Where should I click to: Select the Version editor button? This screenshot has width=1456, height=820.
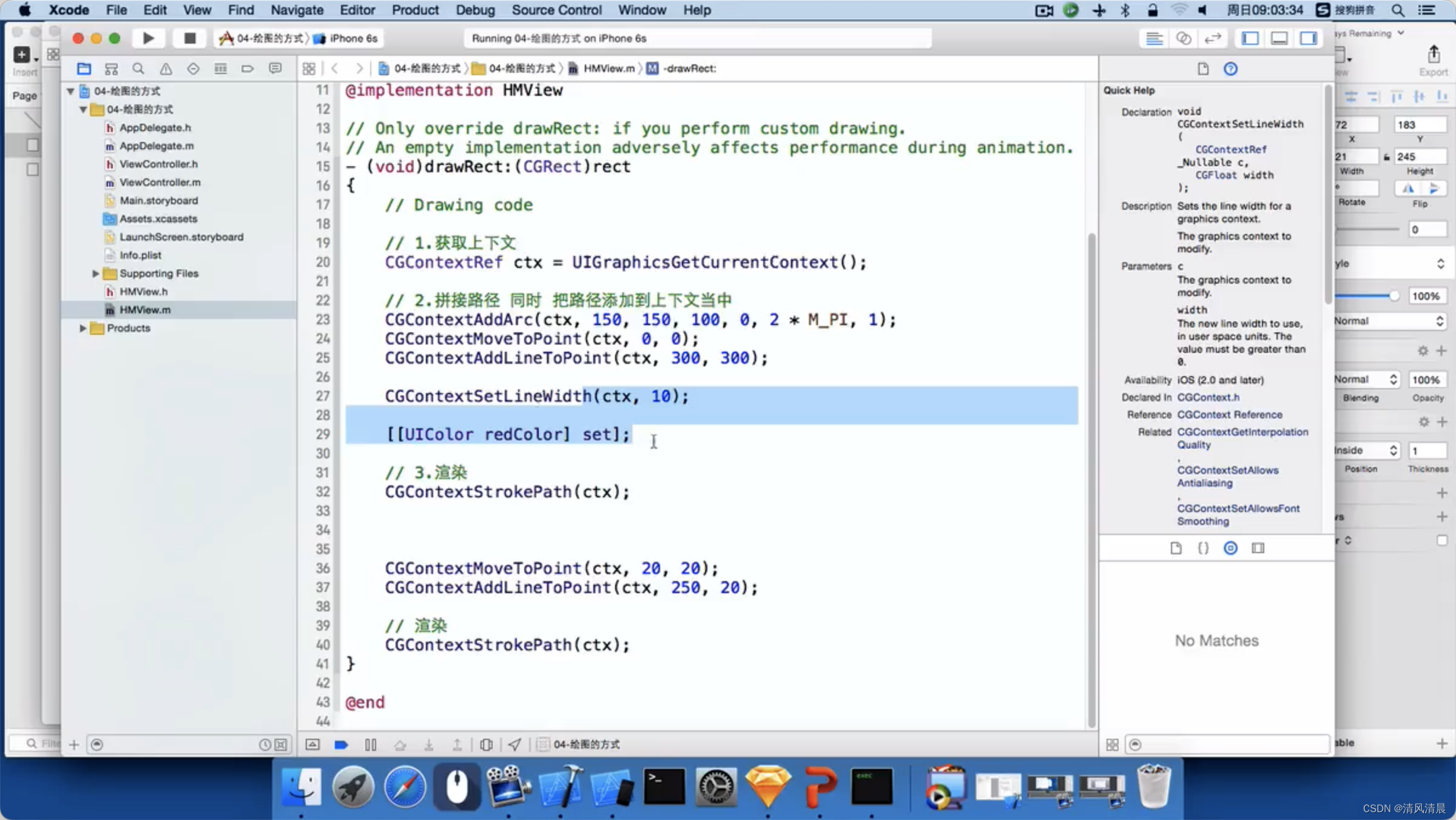tap(1212, 38)
